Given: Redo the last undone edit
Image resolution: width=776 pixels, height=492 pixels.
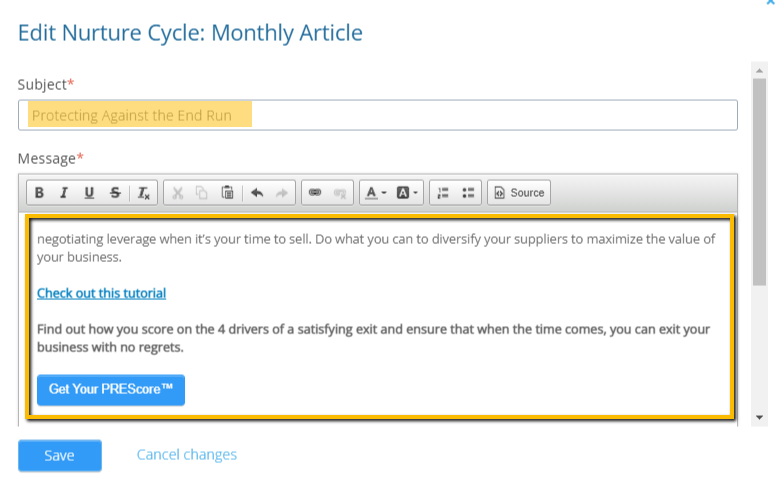Looking at the screenshot, I should tap(282, 193).
